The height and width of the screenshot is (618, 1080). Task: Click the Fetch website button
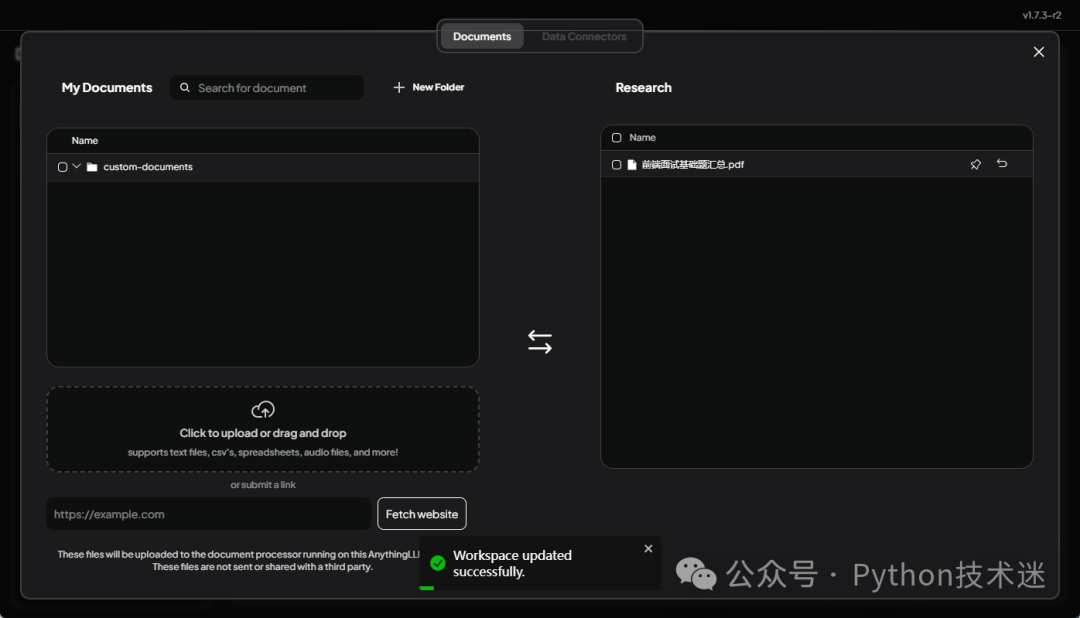(422, 514)
